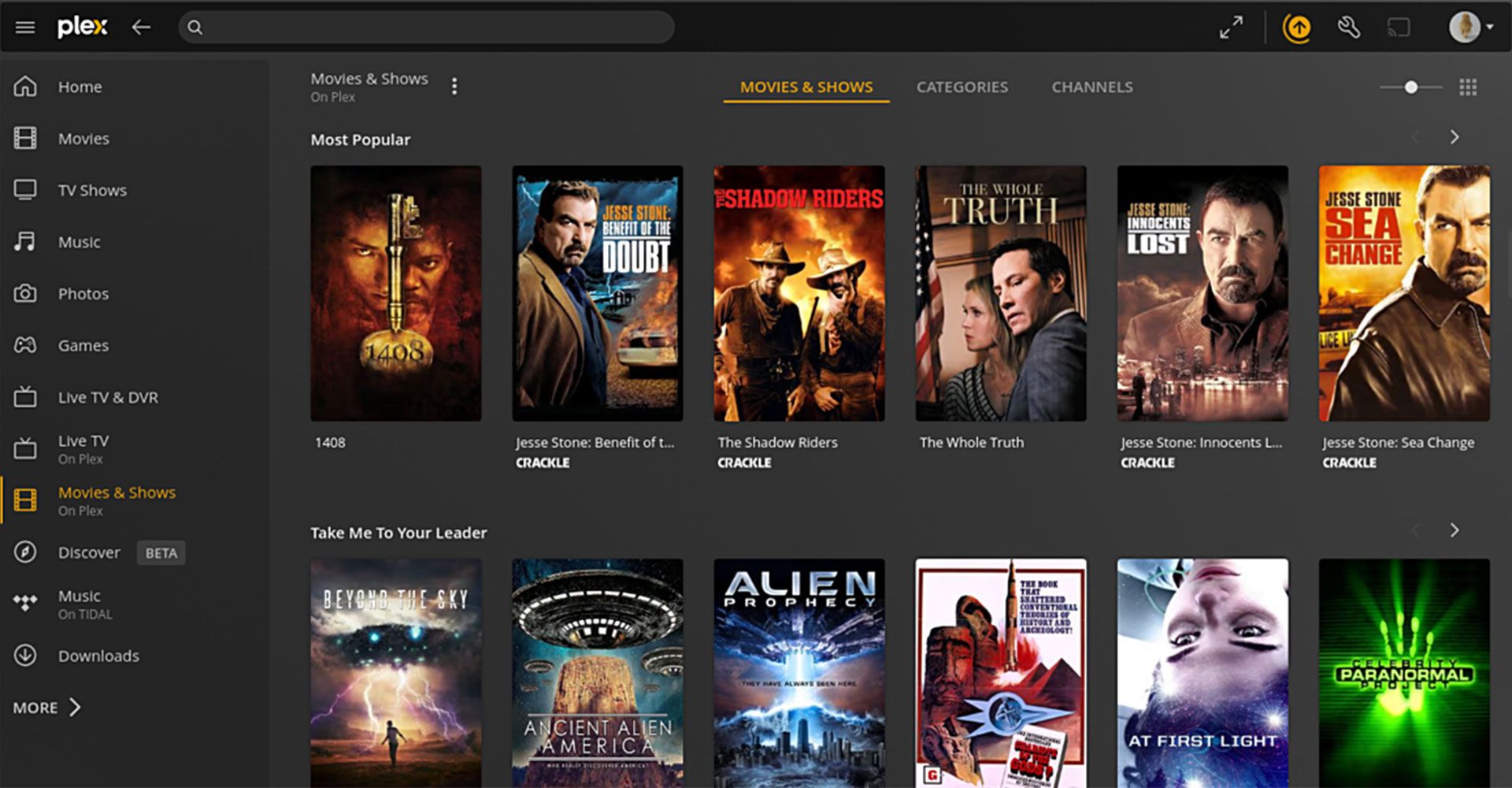Expand the MORE chevron in sidebar
Image resolution: width=1512 pixels, height=788 pixels.
tap(75, 707)
